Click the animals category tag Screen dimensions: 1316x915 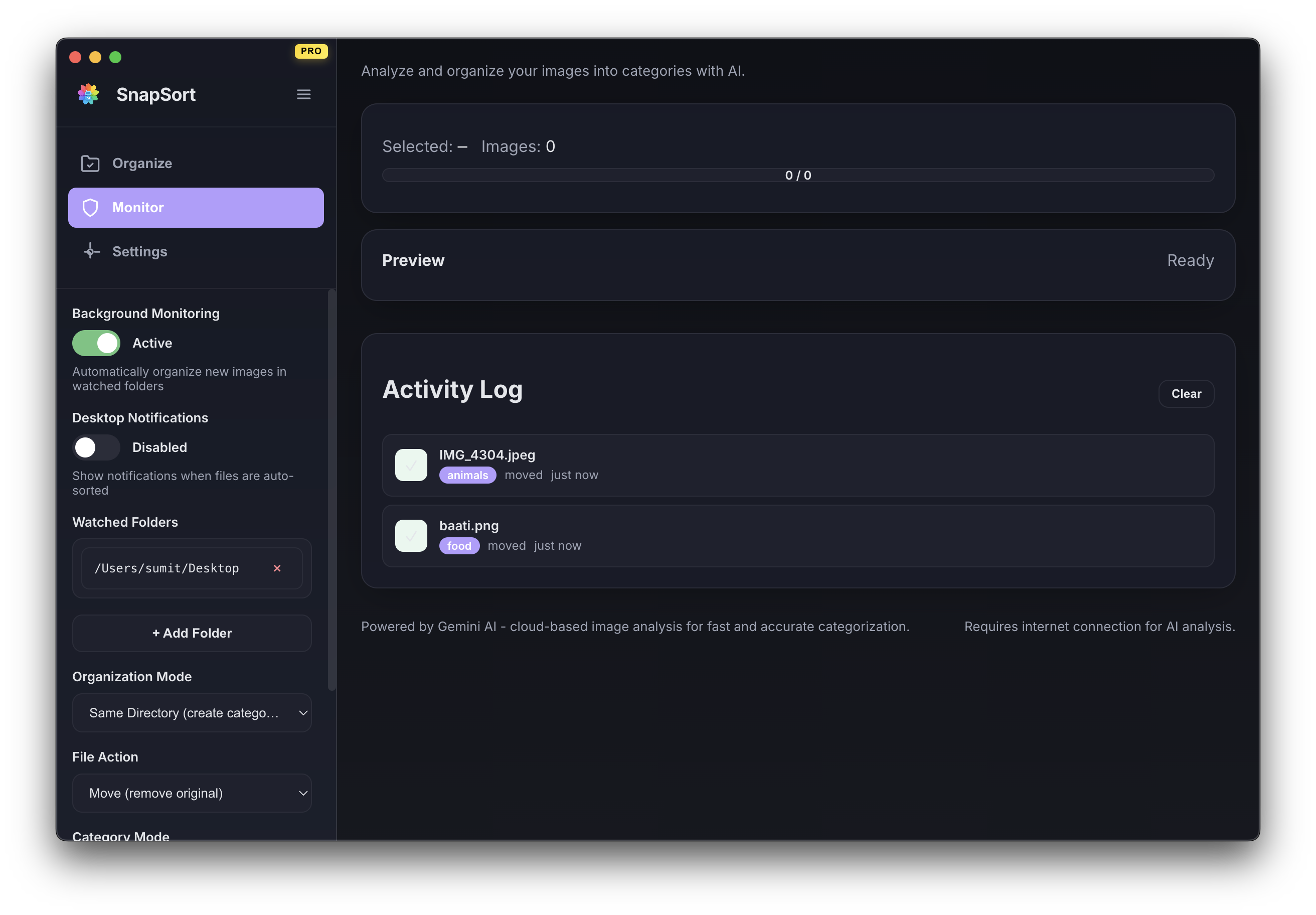pos(467,475)
